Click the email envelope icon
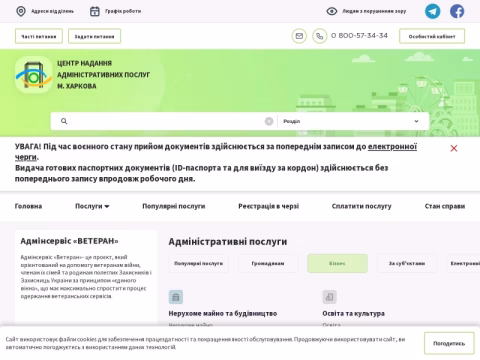 click(x=299, y=36)
